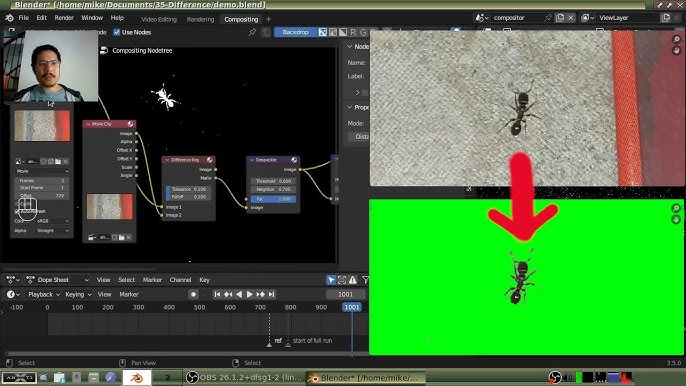Click the play animation button
686x386 pixels.
[250, 295]
